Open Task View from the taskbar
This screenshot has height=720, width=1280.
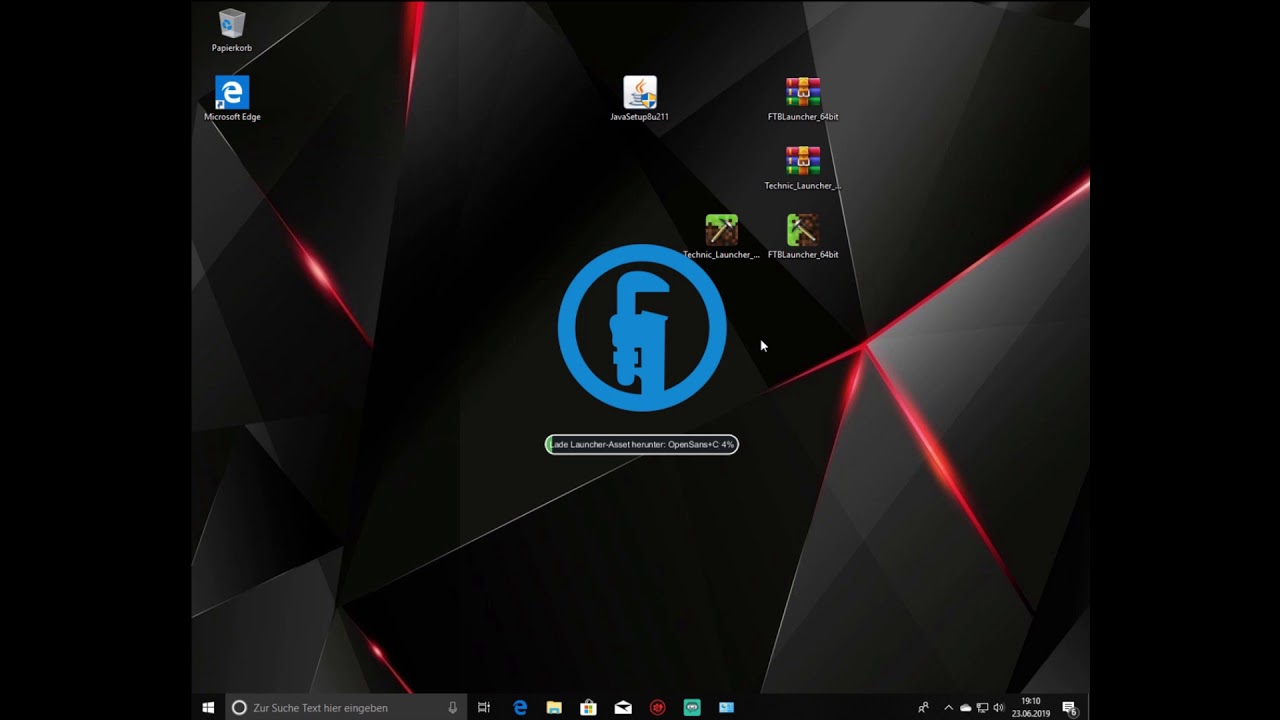pos(484,707)
